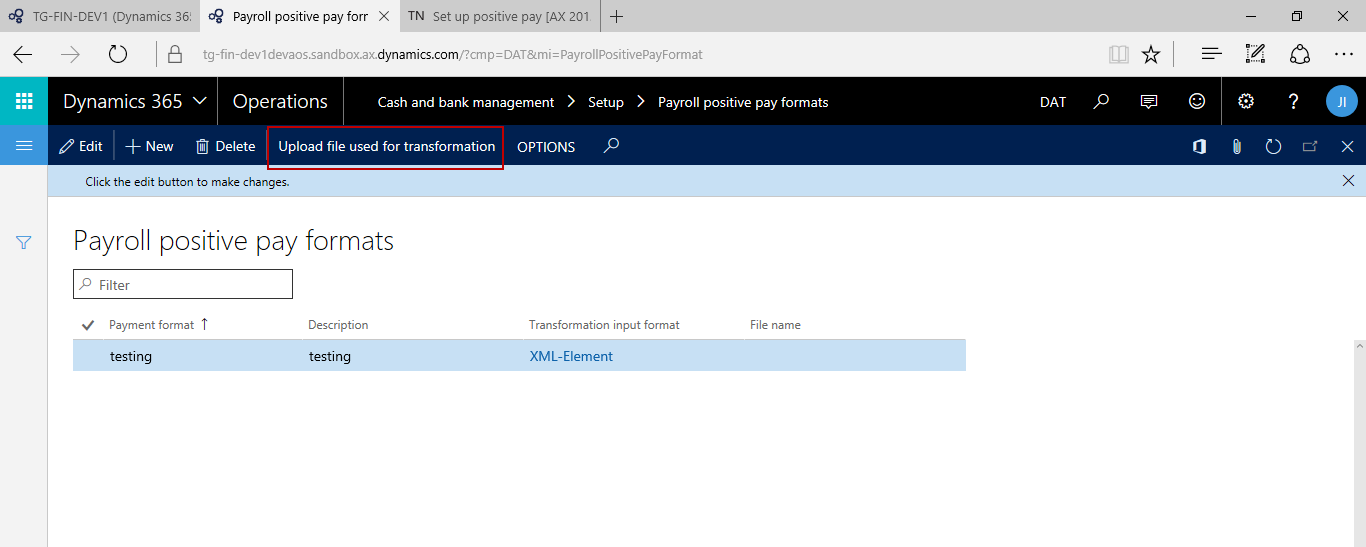Open the feedback smiley icon
Screen dimensions: 1366x547
pyautogui.click(x=1197, y=101)
